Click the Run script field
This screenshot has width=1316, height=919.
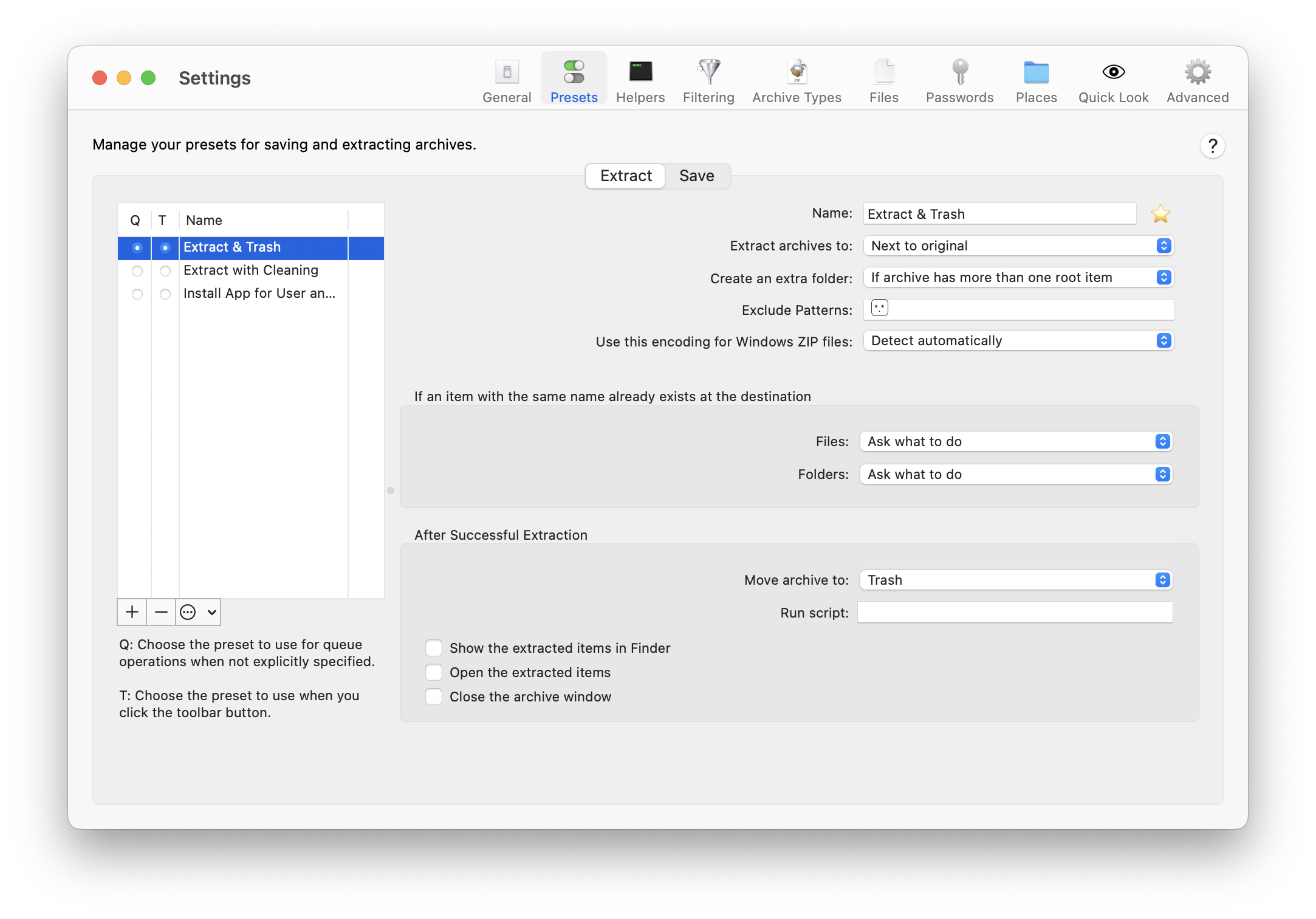pyautogui.click(x=1015, y=612)
